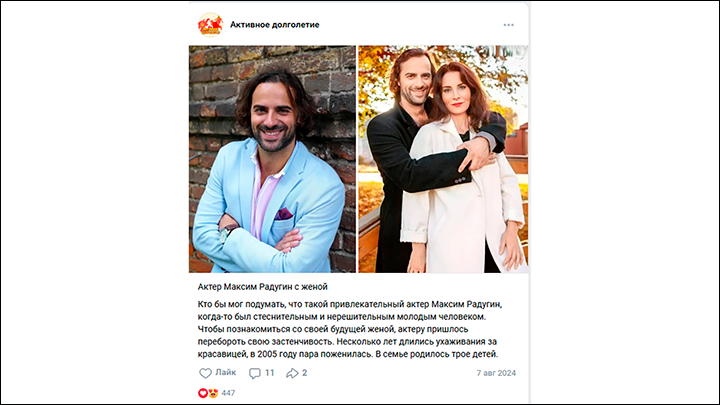Show the 447 reactions list

[x=228, y=393]
